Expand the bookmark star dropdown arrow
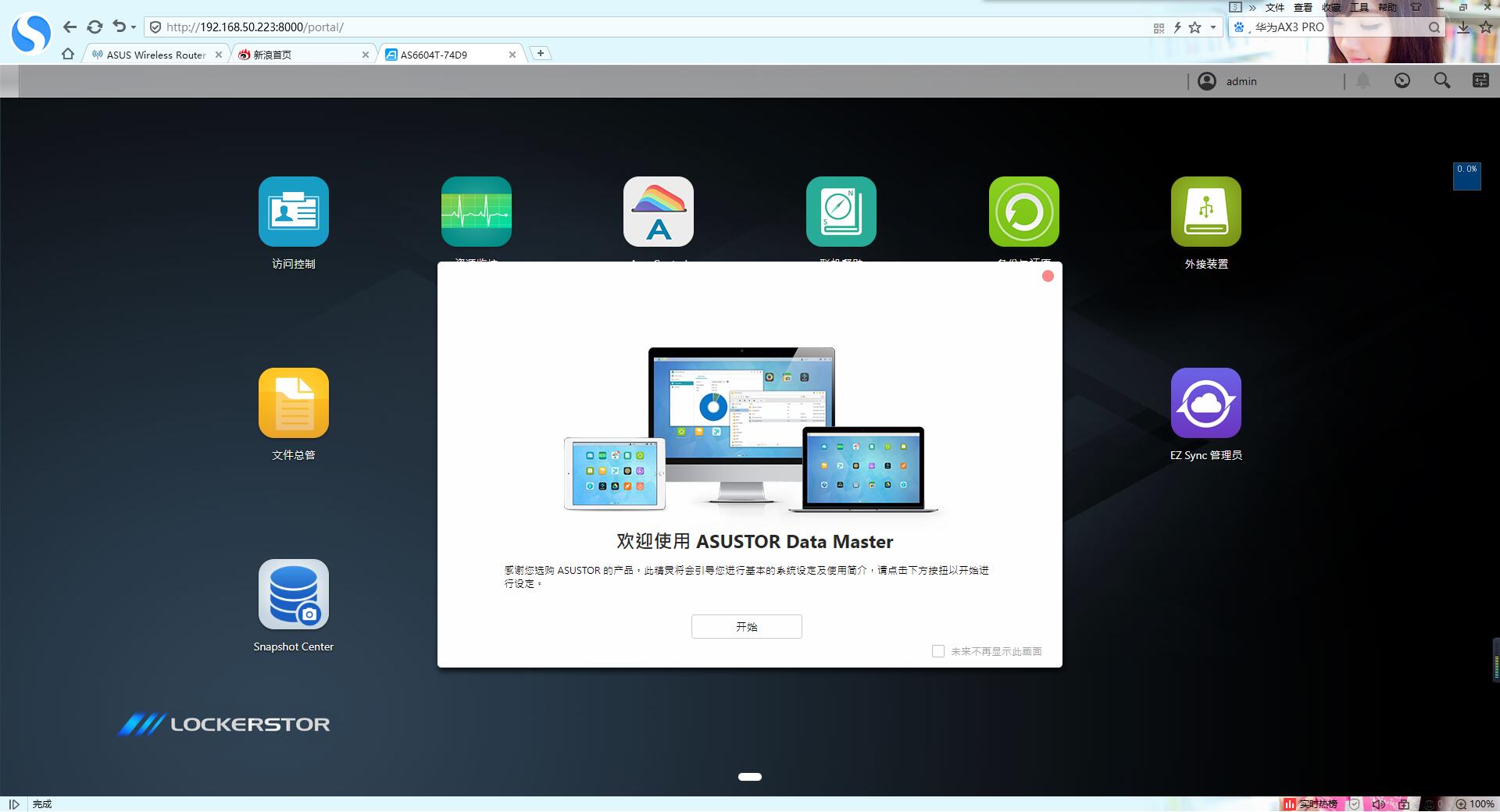This screenshot has height=812, width=1500. (x=1213, y=27)
